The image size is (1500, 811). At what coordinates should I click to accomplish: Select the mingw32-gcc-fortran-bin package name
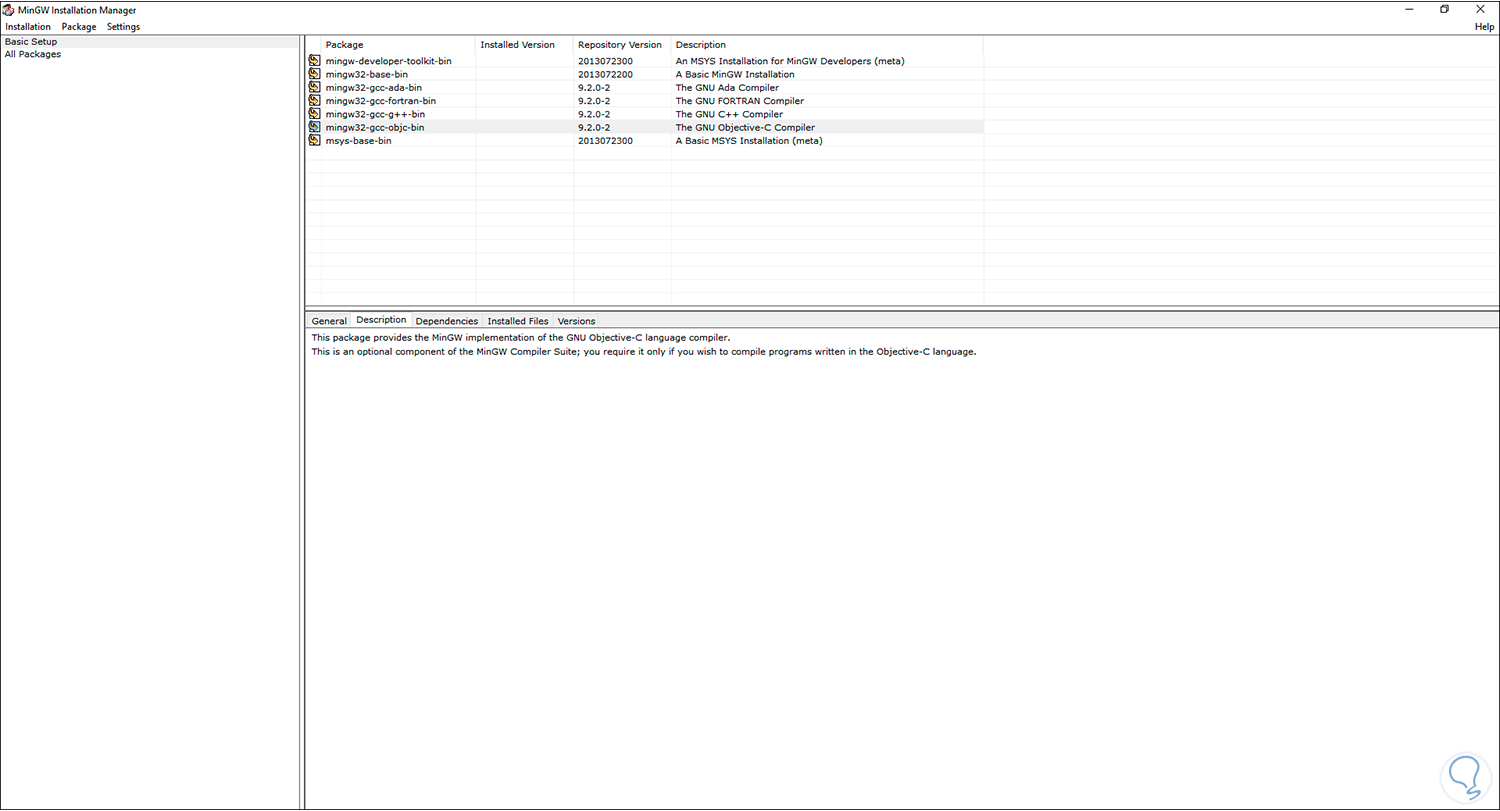point(380,100)
